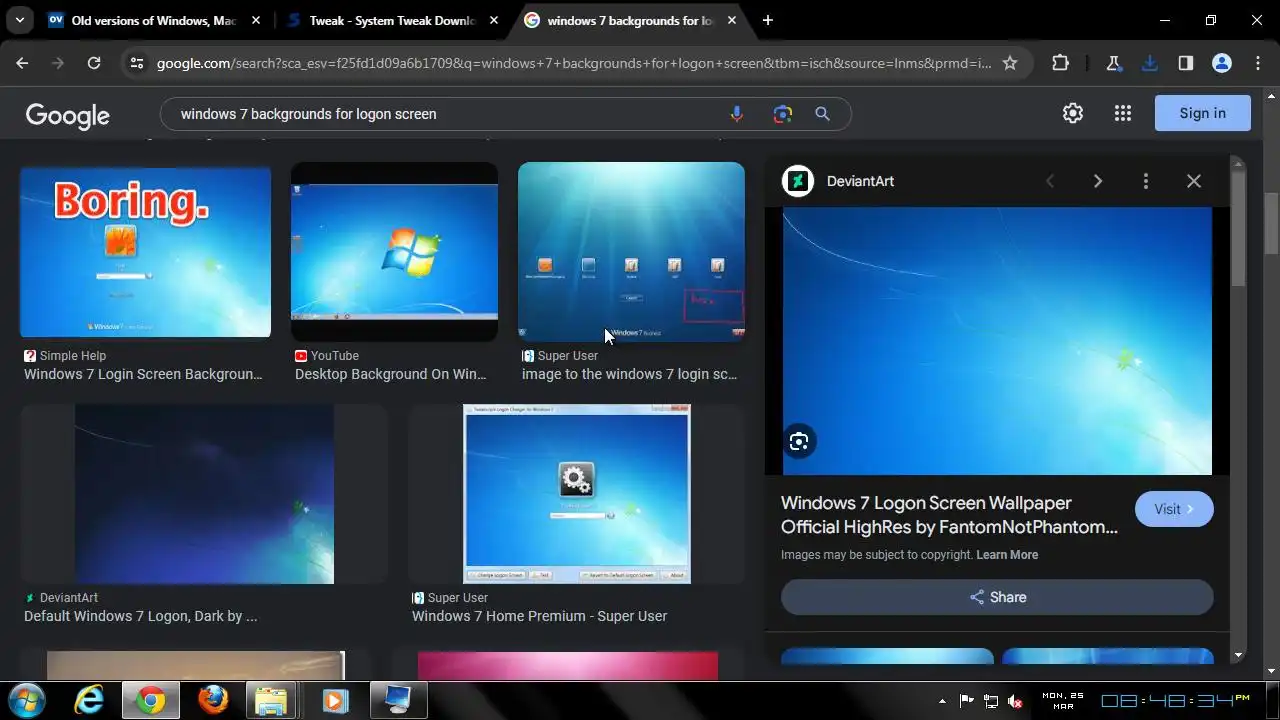
Task: Open a new browser tab
Action: point(767,20)
